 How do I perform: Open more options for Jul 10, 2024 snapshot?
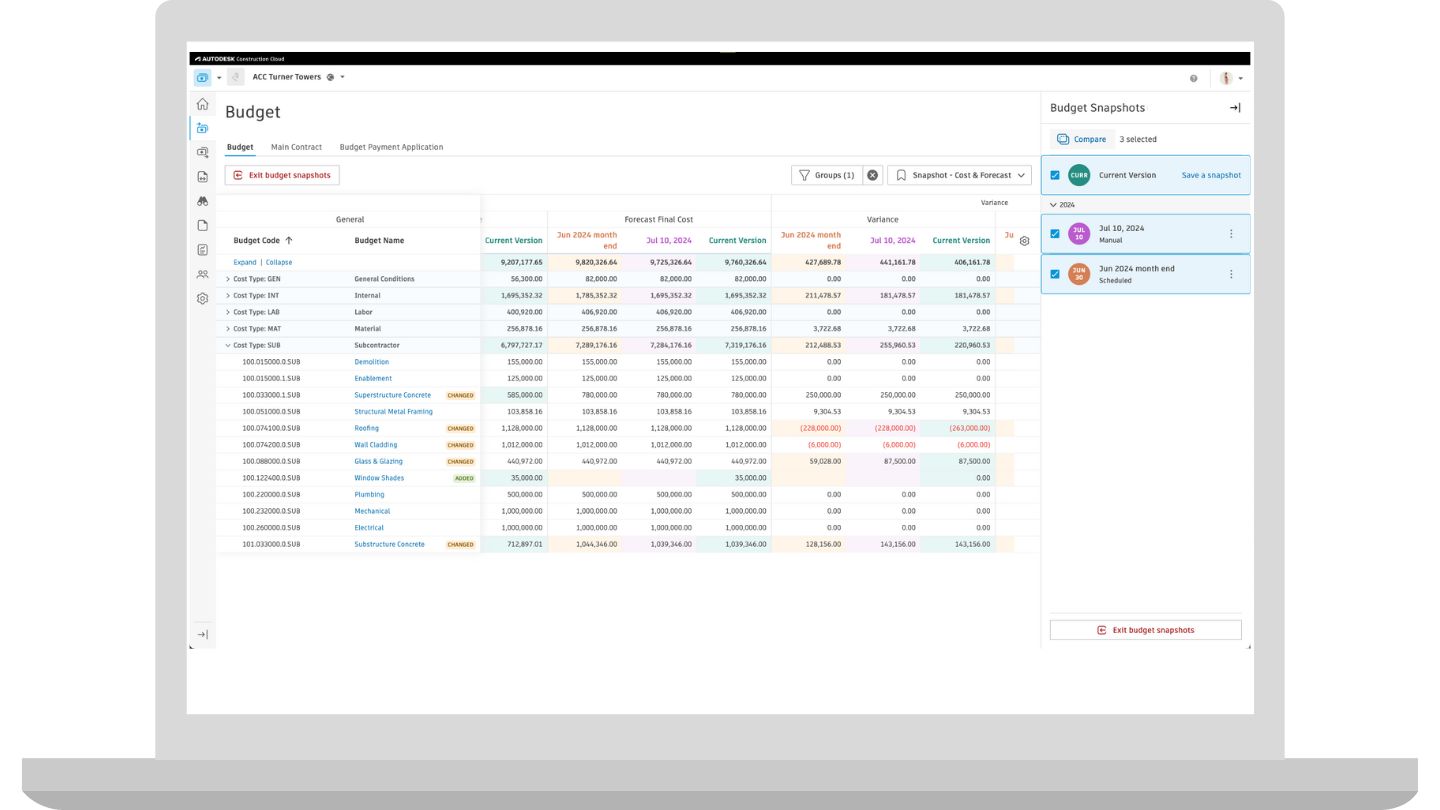[x=1231, y=234]
